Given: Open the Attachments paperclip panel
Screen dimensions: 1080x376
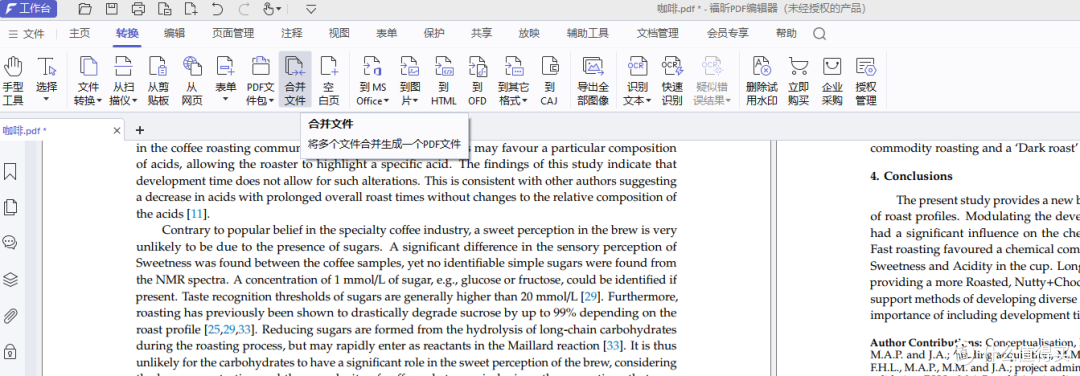Looking at the screenshot, I should 10,316.
